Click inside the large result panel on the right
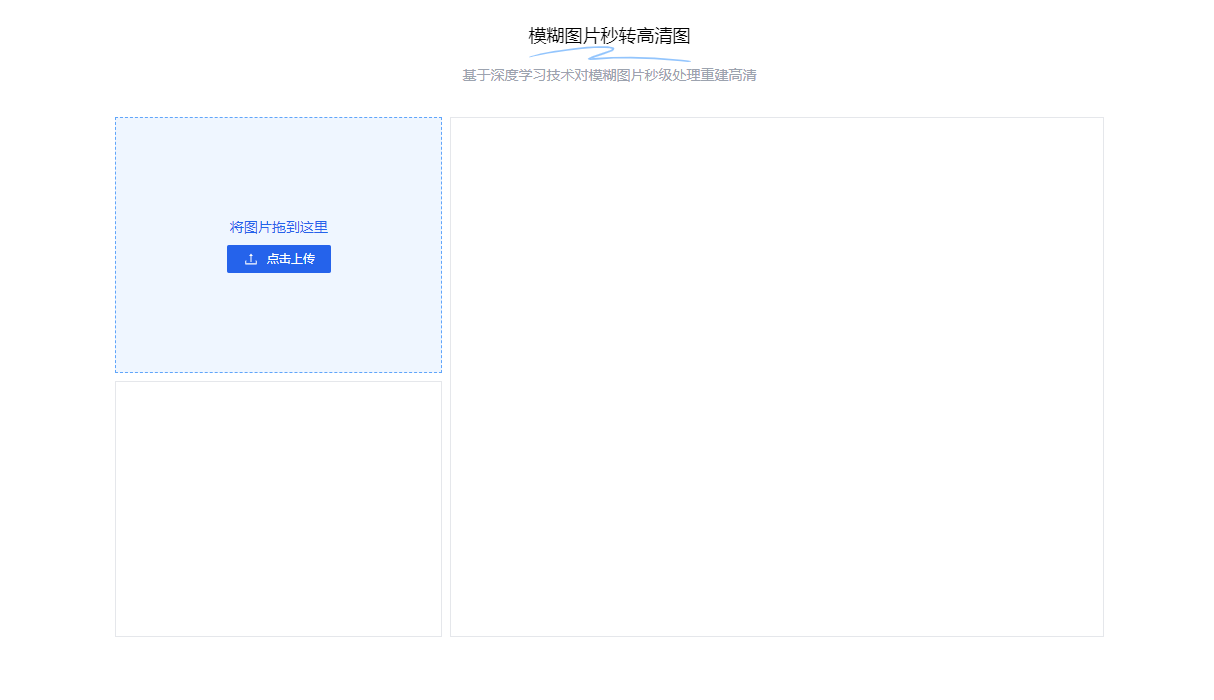This screenshot has width=1214, height=700. pyautogui.click(x=776, y=377)
